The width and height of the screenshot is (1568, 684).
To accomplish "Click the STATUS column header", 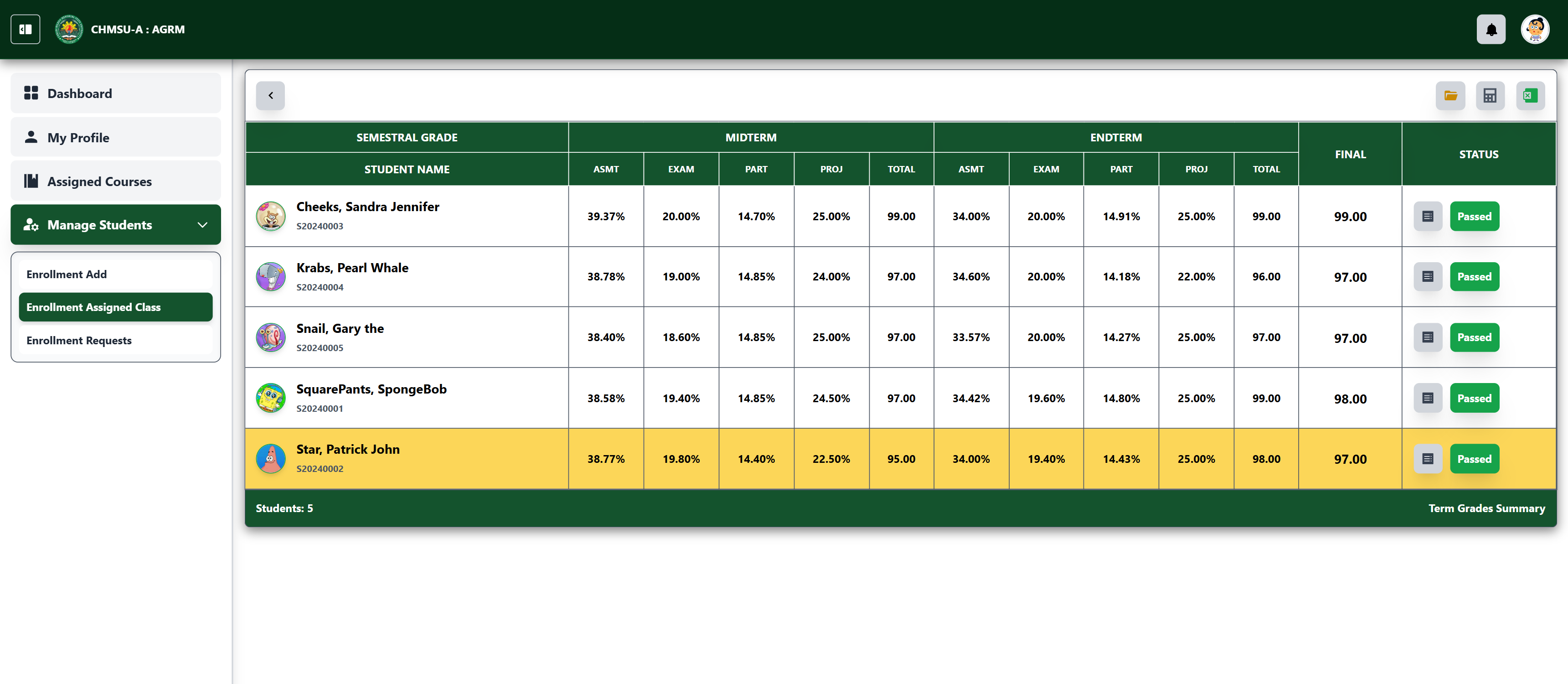I will point(1479,154).
